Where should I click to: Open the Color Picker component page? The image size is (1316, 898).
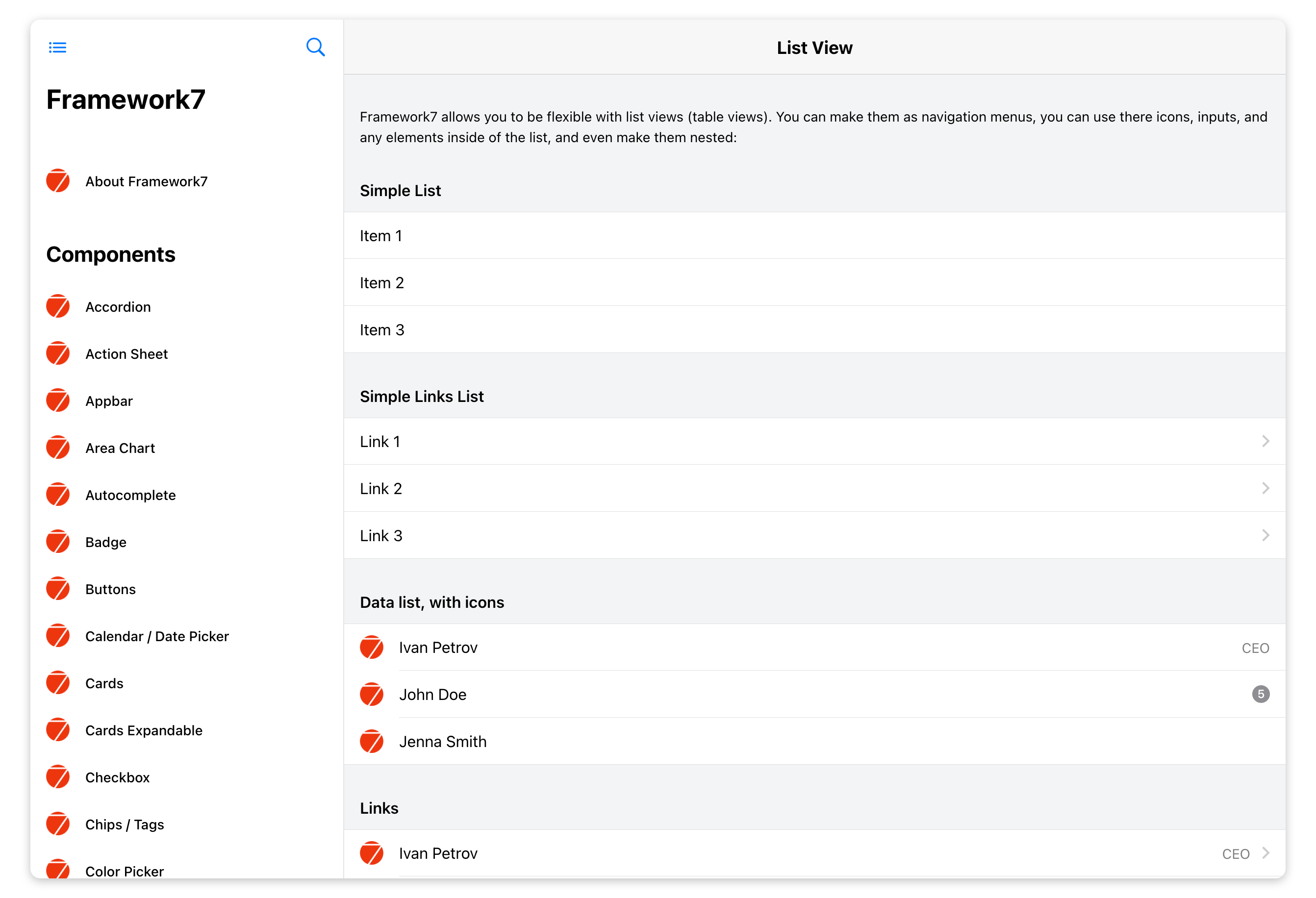click(x=125, y=871)
